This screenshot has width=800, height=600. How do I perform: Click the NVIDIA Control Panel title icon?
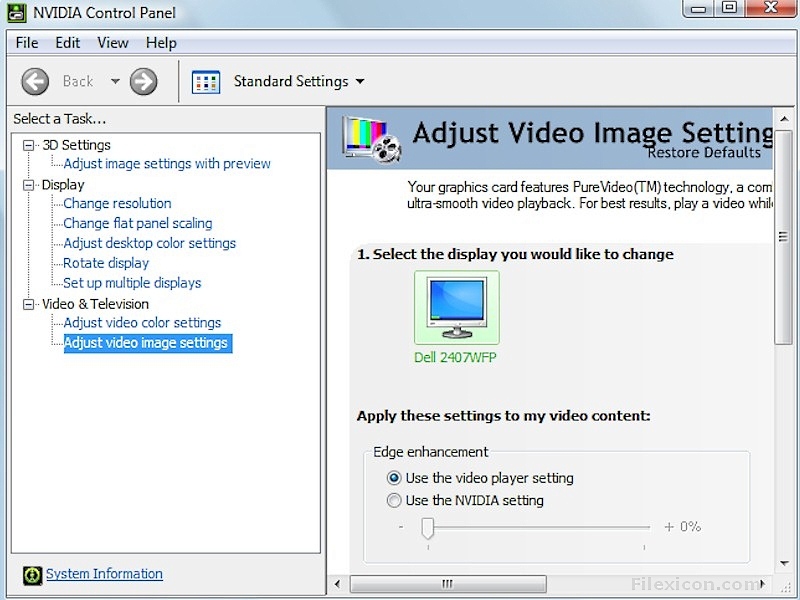16,13
